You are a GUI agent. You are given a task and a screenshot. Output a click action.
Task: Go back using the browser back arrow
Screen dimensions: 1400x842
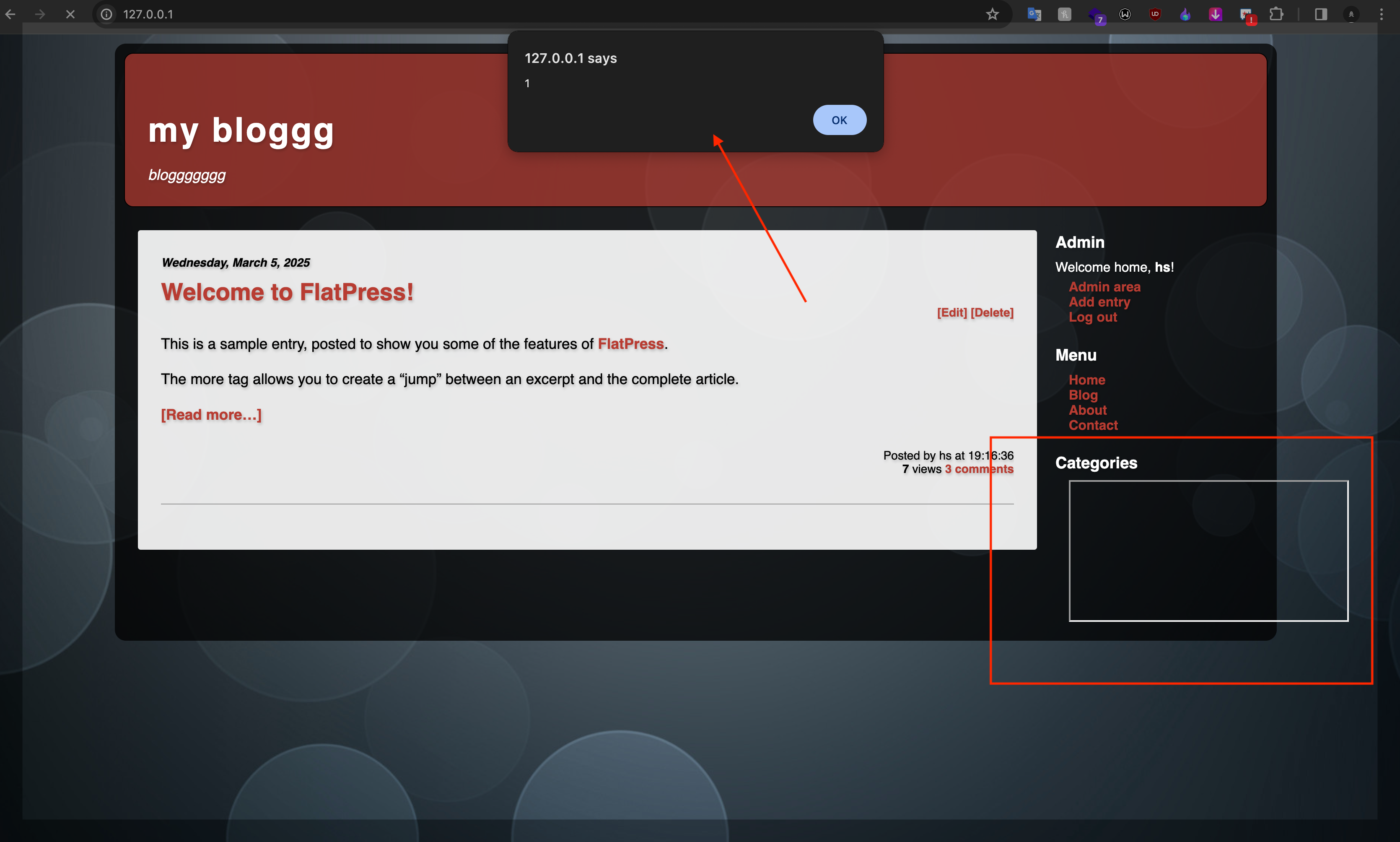(x=11, y=14)
